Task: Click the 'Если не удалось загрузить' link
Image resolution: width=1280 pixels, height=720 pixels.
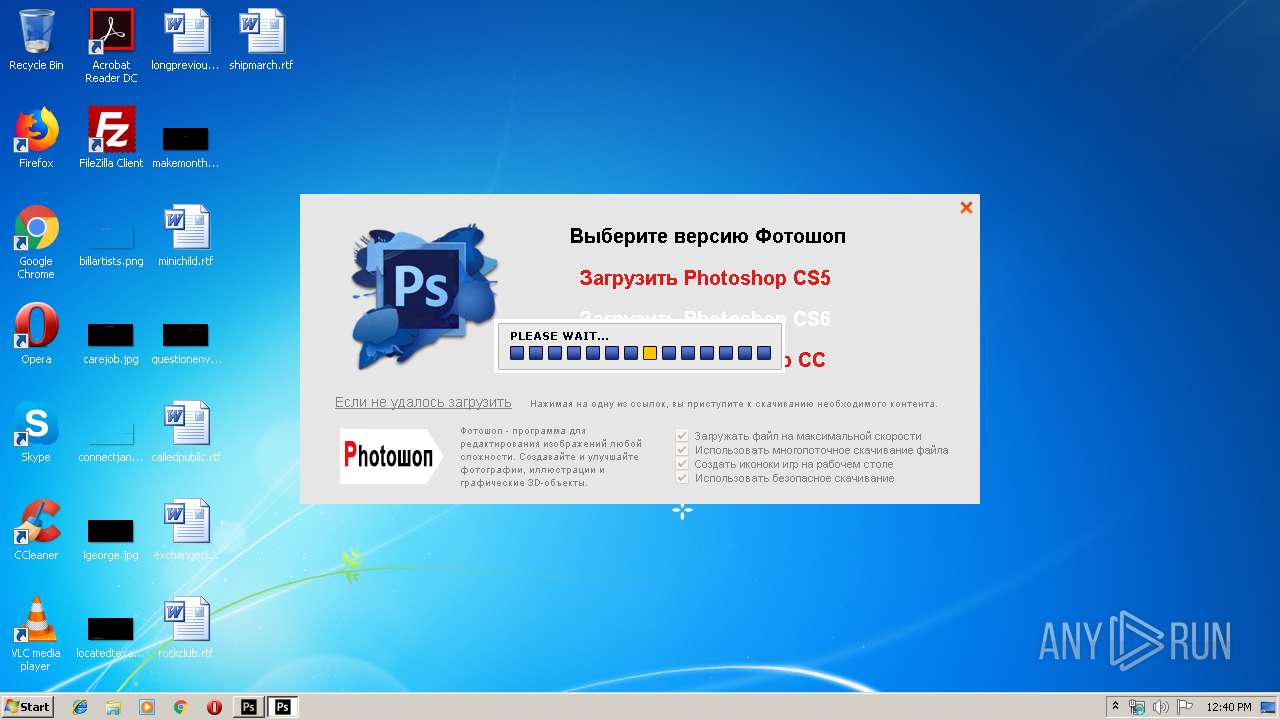Action: [x=423, y=402]
